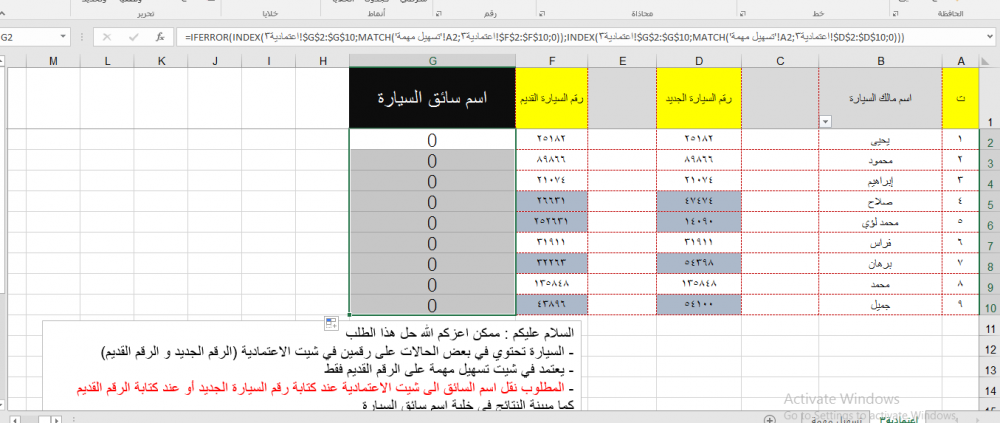
Task: Select column G header
Action: (432, 61)
